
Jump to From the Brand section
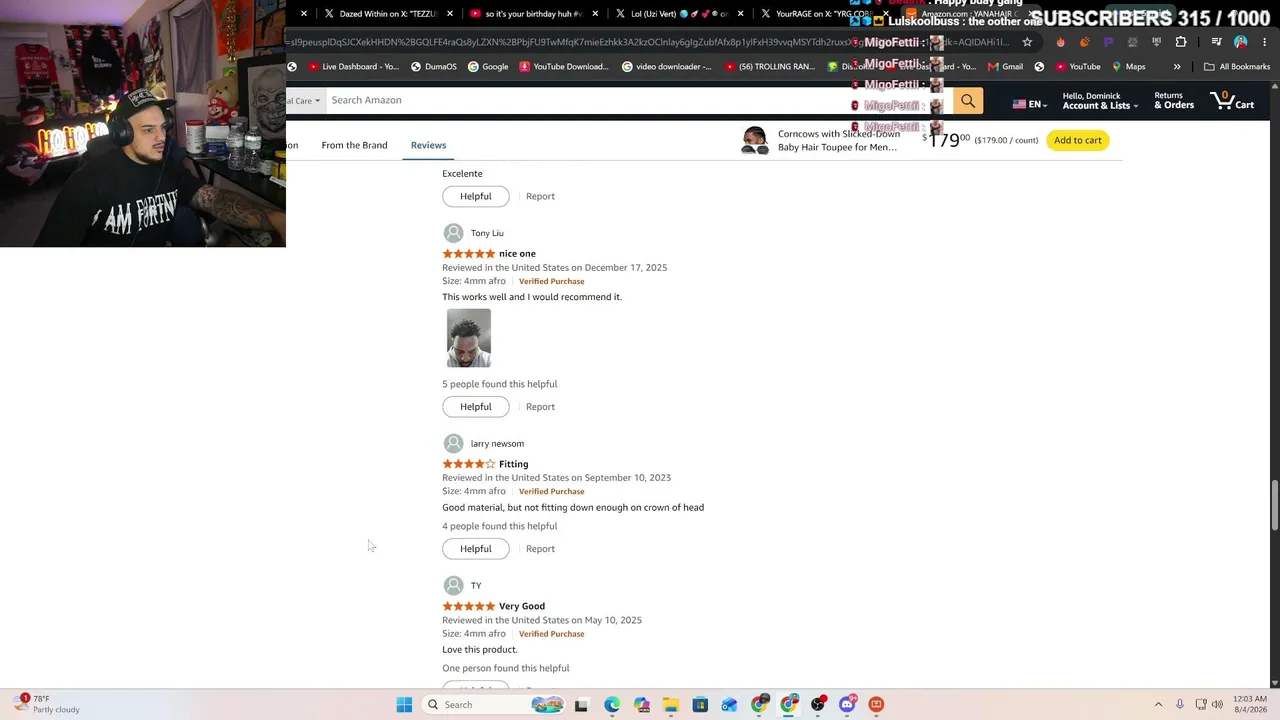click(354, 145)
